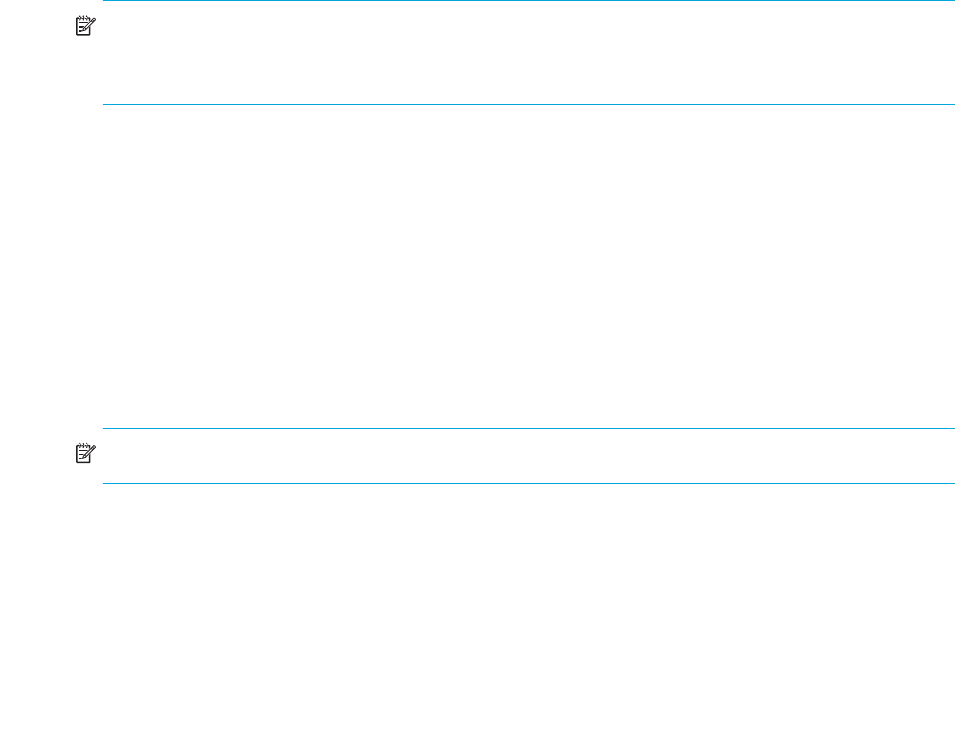Click the spiral binding of lower notepad icon
The height and width of the screenshot is (753, 955).
pos(83,445)
